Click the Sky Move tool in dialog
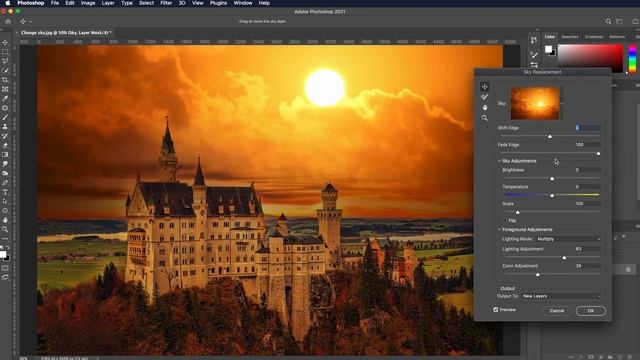 tap(484, 86)
